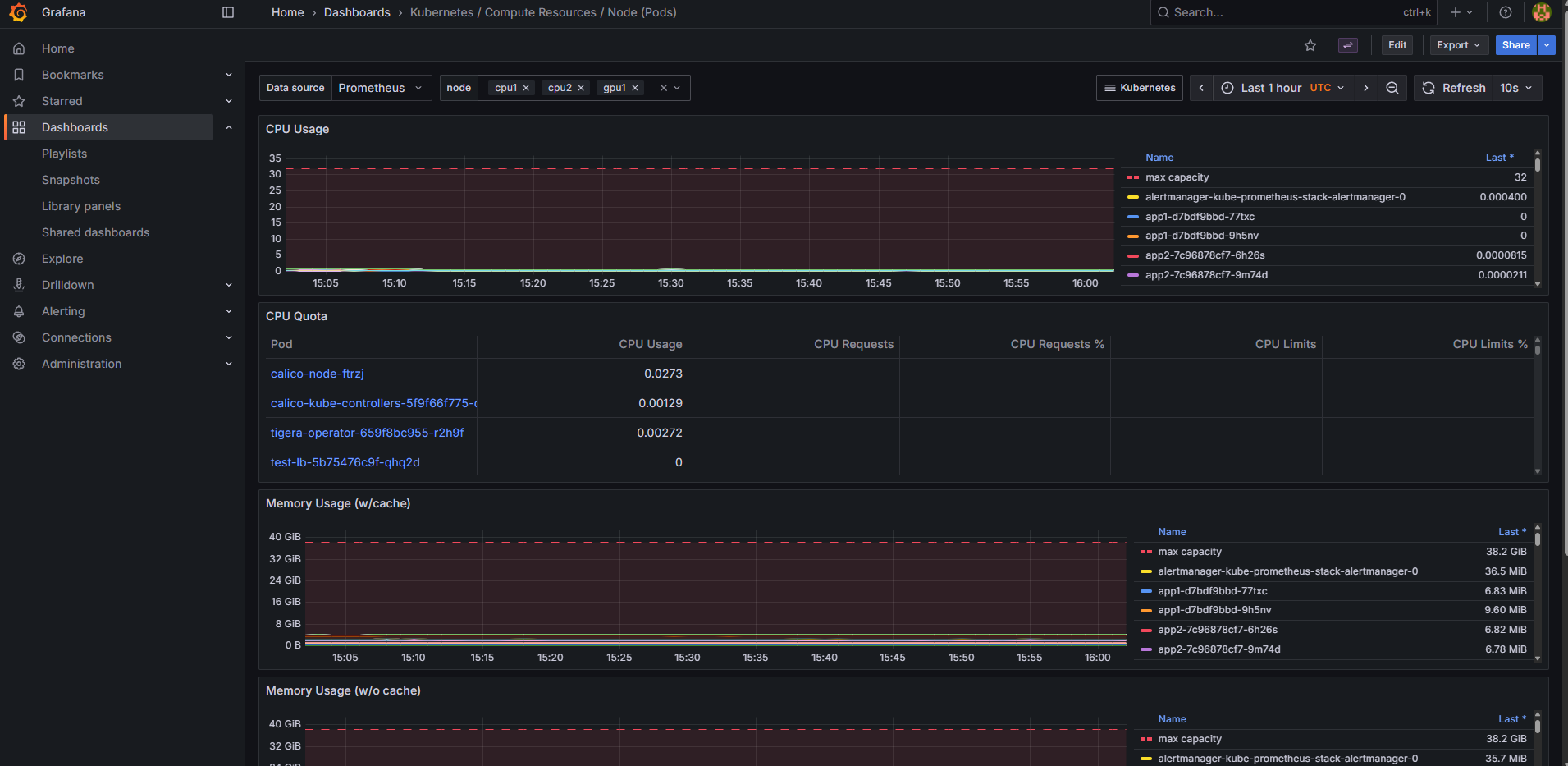Open the node variable dropdown arrow

click(x=678, y=88)
